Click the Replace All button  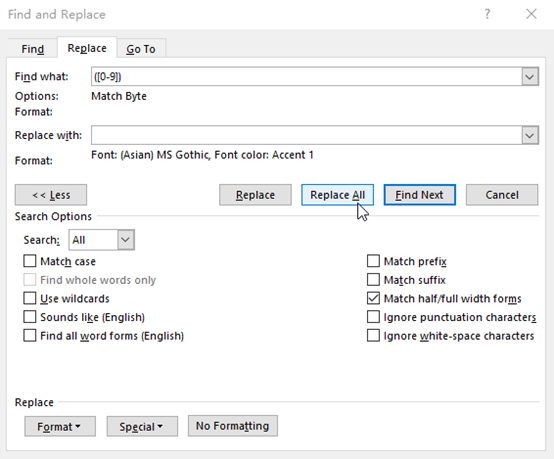coord(337,195)
